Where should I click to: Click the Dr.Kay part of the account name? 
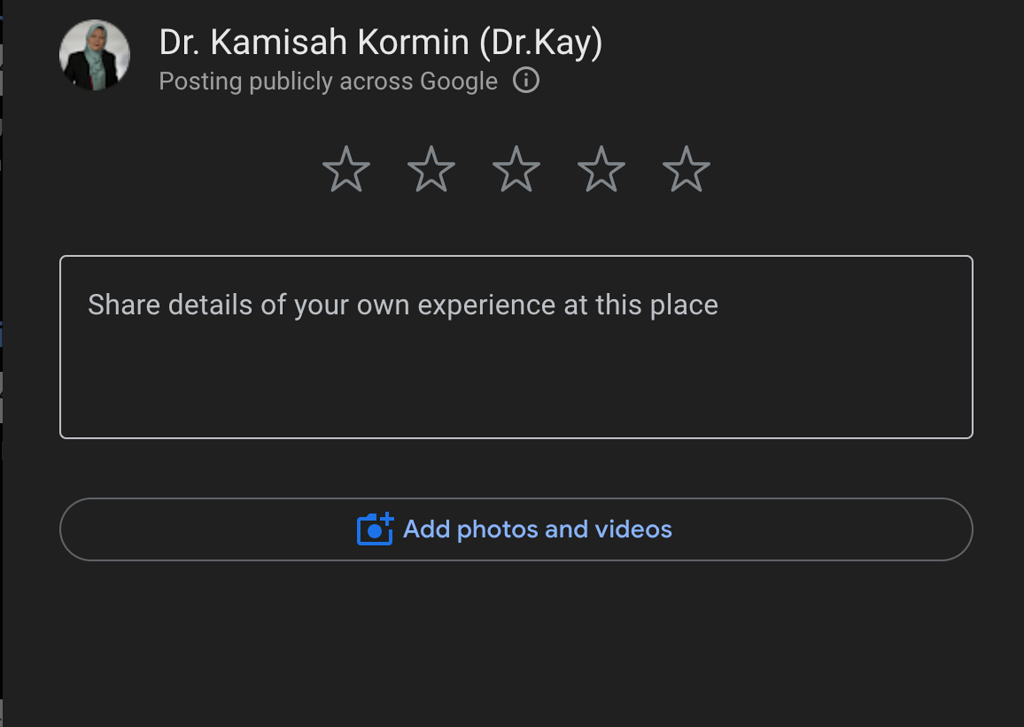[x=541, y=42]
